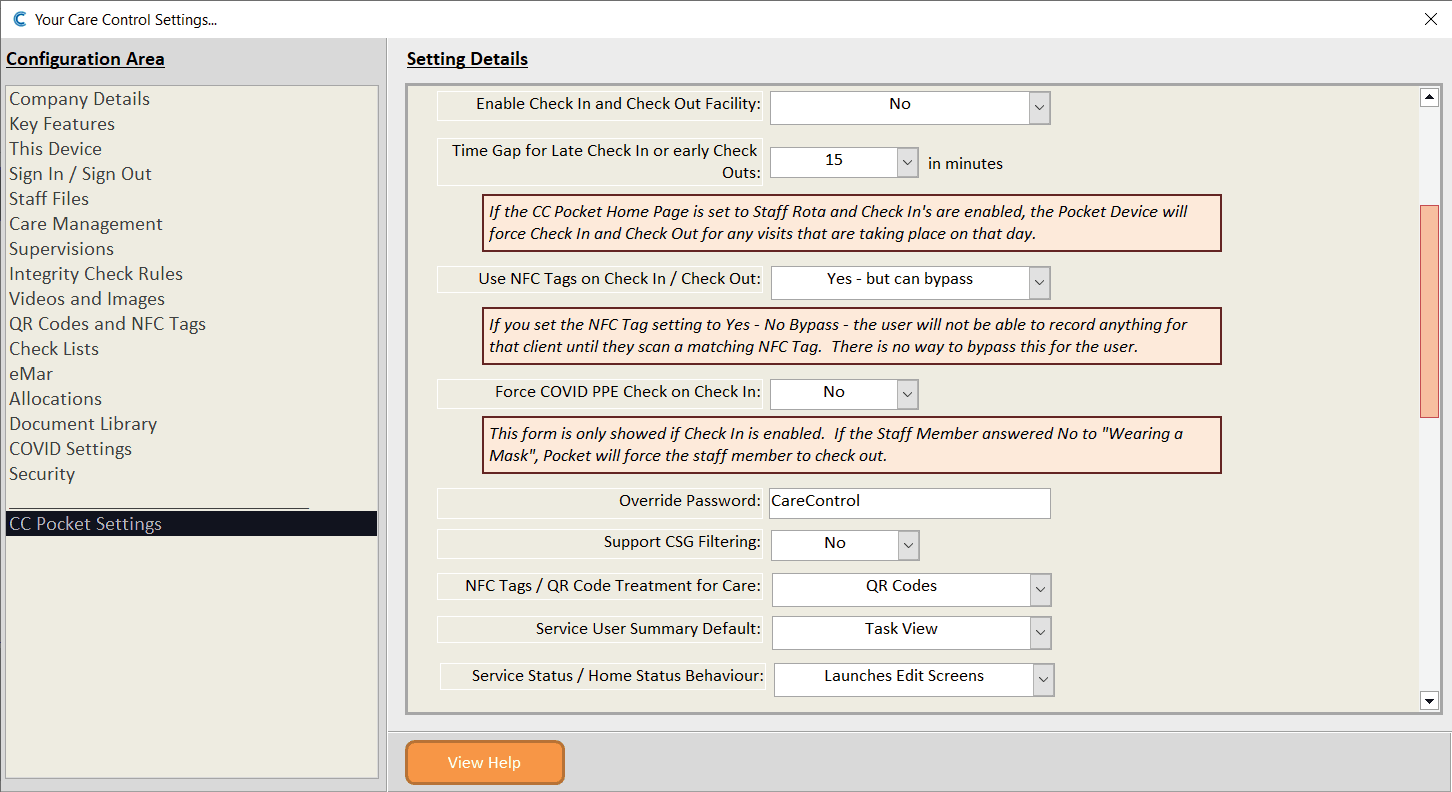Click the Configuration Area heading
Screen dimensions: 1452x792
[x=85, y=59]
